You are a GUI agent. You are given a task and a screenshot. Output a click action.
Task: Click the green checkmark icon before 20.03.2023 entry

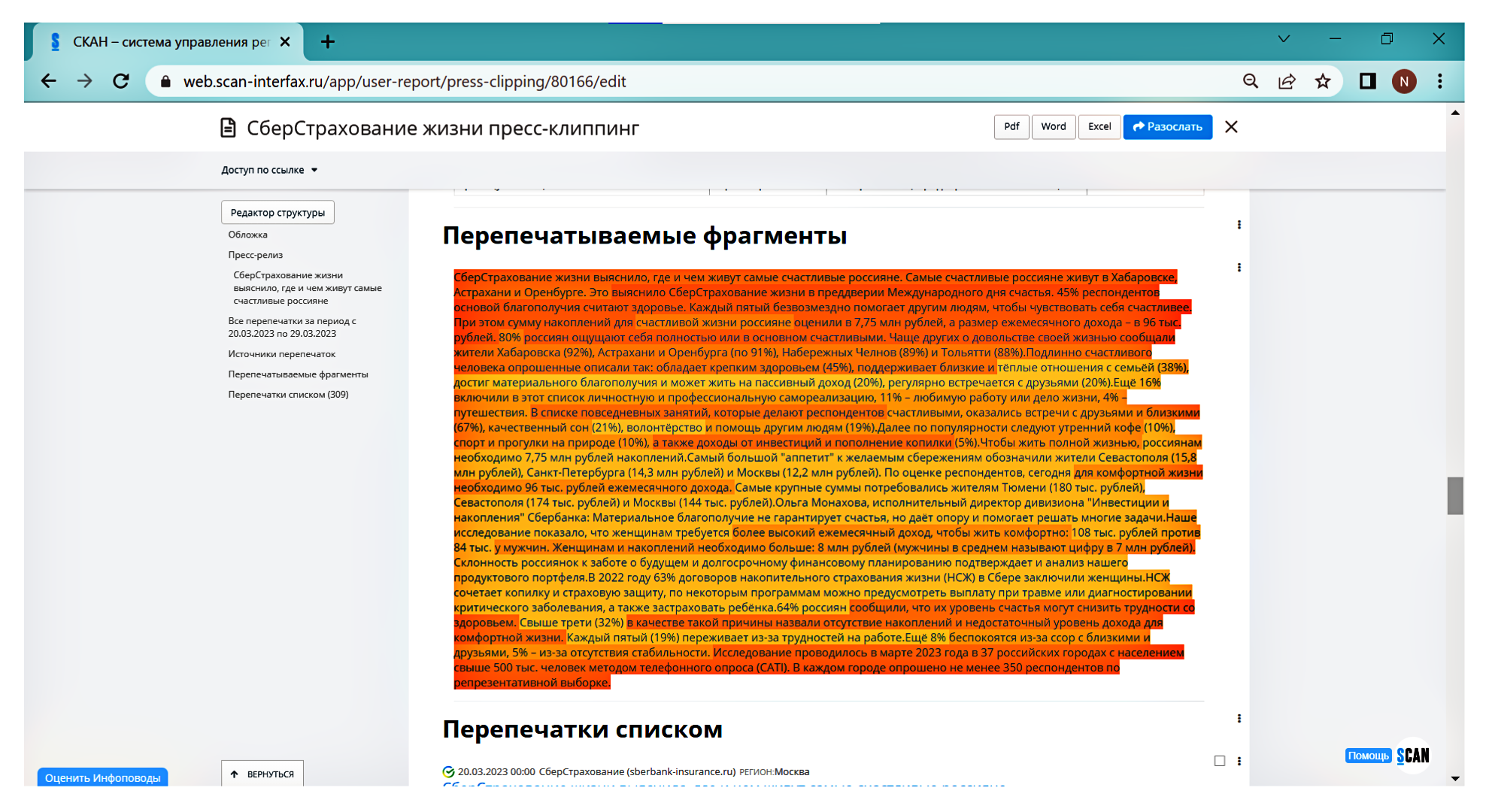click(x=448, y=771)
